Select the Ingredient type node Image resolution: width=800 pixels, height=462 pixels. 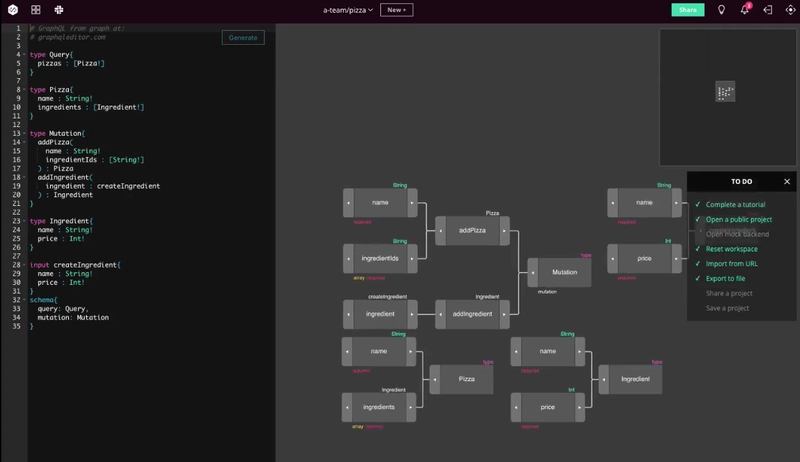[x=636, y=379]
